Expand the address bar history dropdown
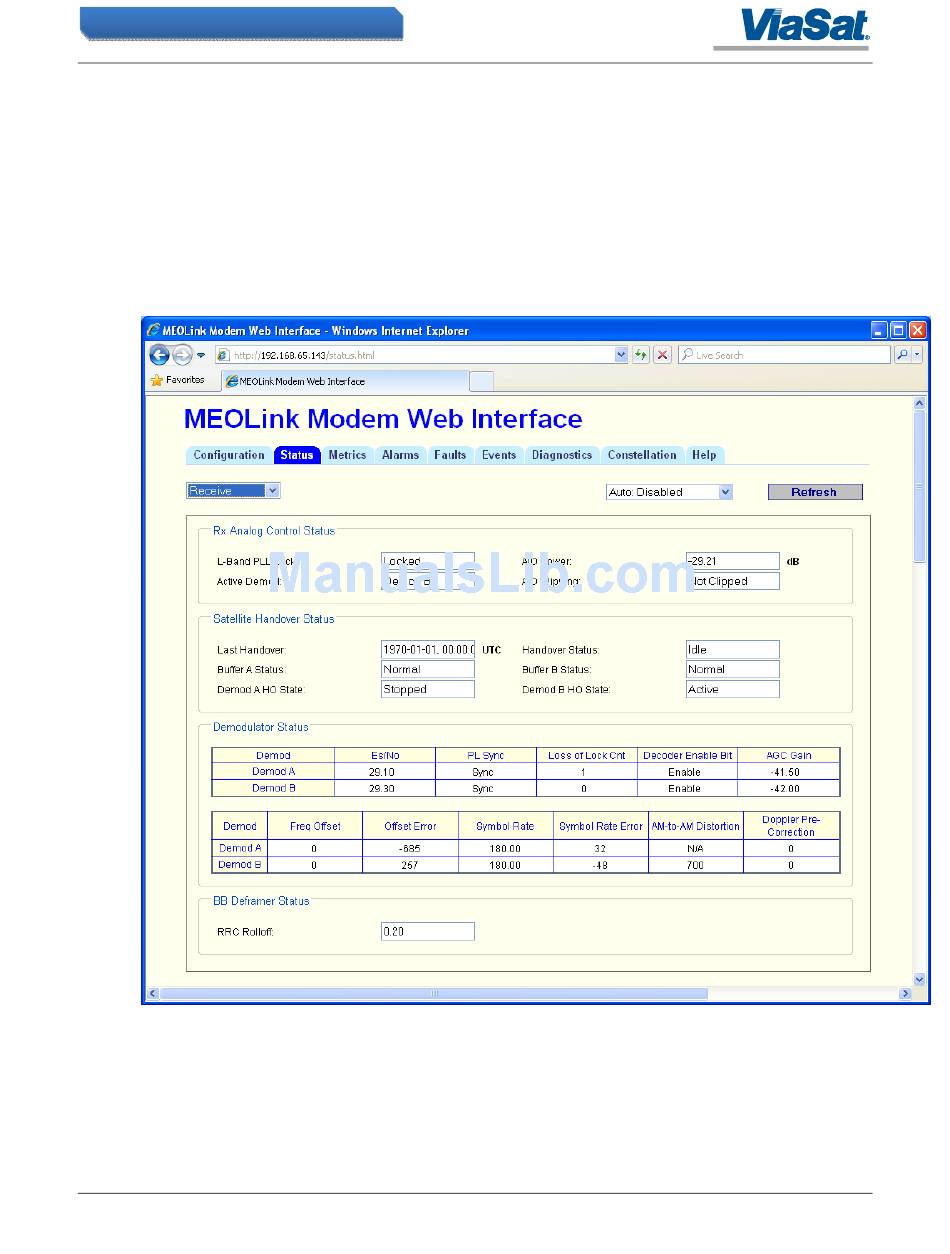Image resolution: width=950 pixels, height=1254 pixels. pyautogui.click(x=621, y=355)
